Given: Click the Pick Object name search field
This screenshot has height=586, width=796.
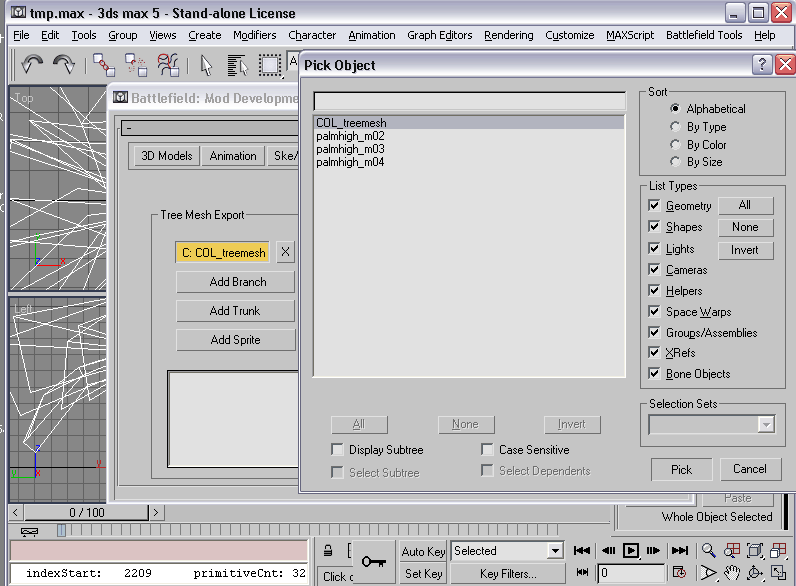Looking at the screenshot, I should click(x=469, y=101).
